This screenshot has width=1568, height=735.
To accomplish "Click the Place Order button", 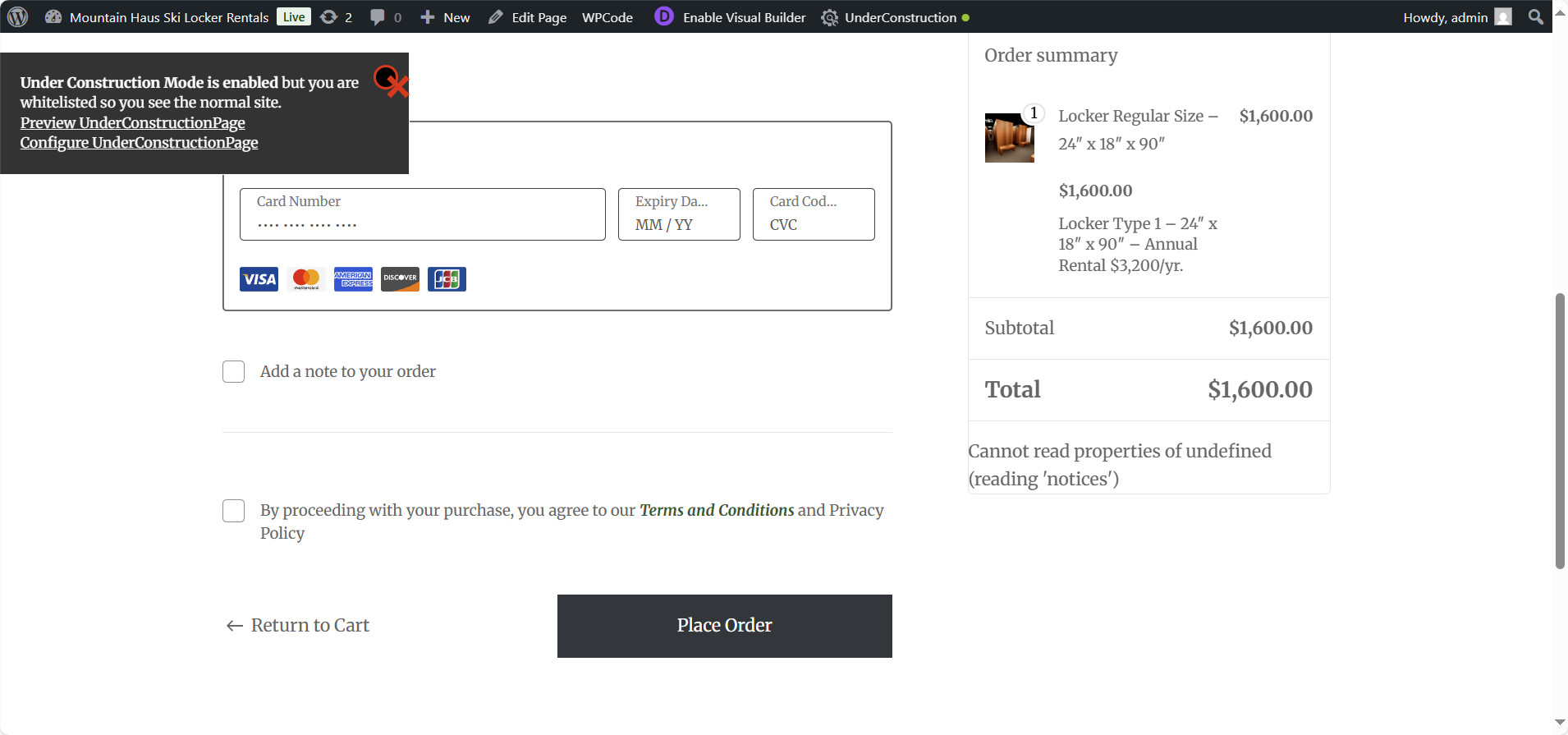I will 725,626.
